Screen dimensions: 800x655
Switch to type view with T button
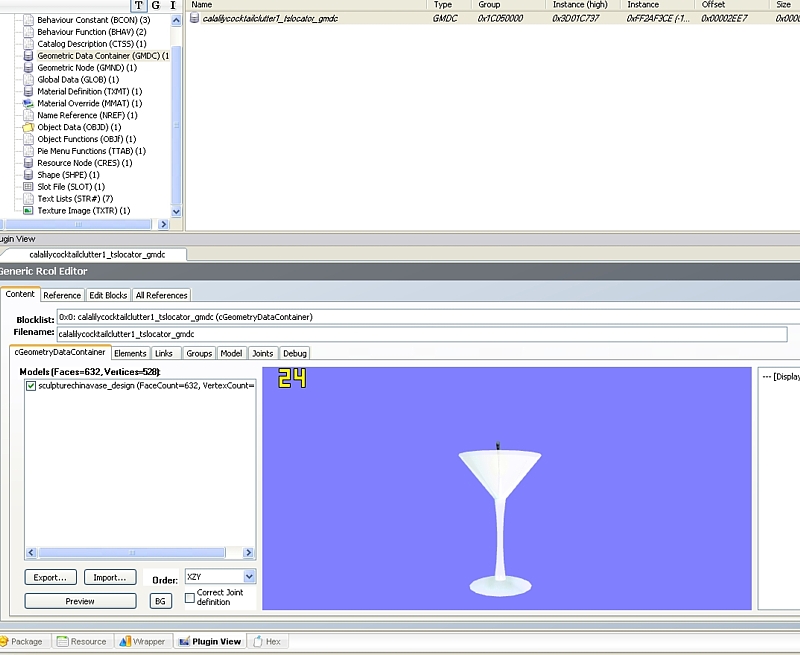[139, 5]
